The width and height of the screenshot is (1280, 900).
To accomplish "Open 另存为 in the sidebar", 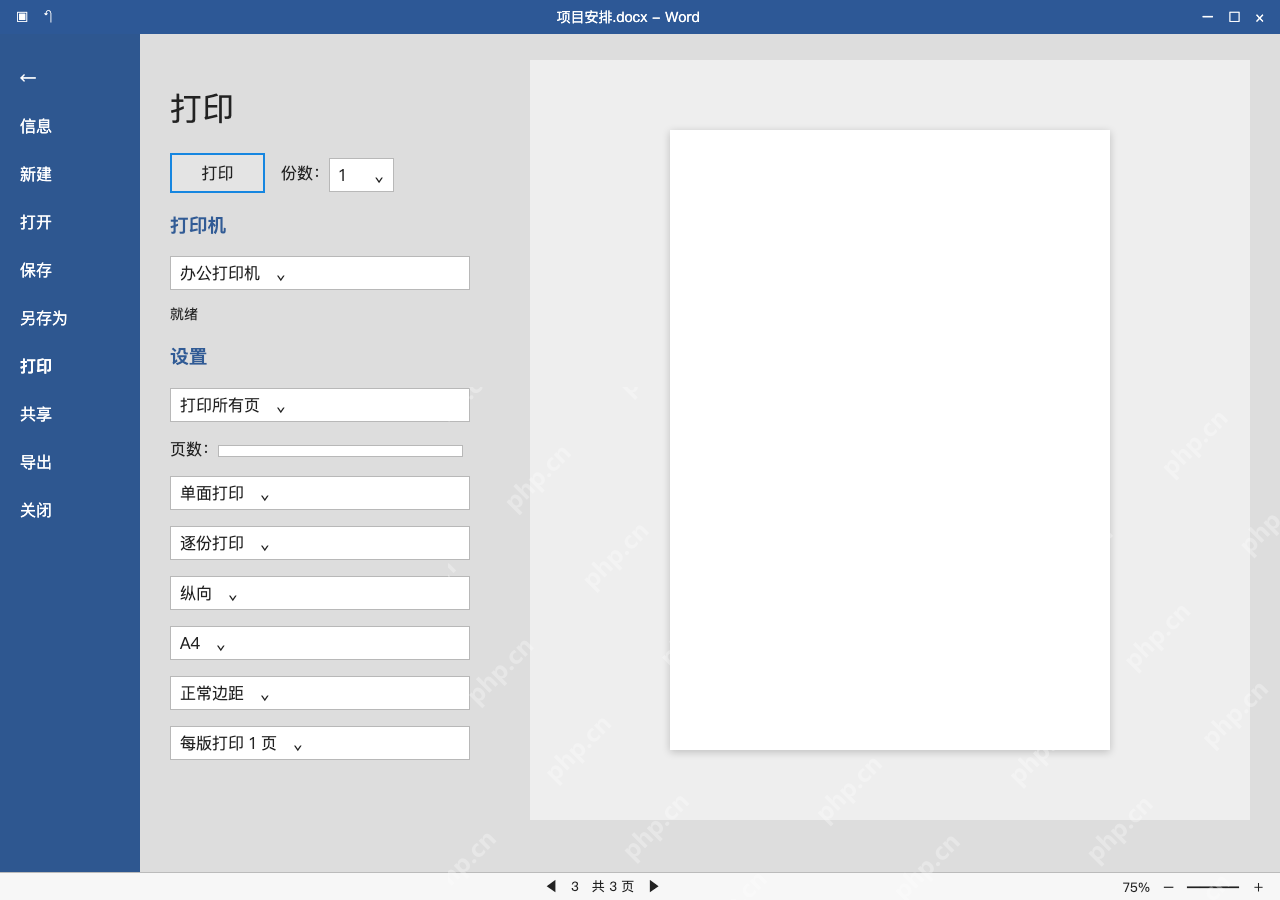I will coord(44,318).
